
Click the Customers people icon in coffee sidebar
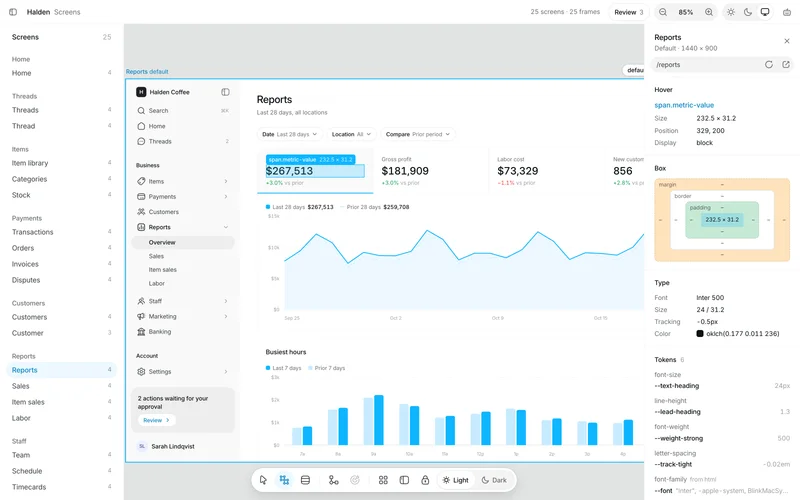click(x=141, y=212)
